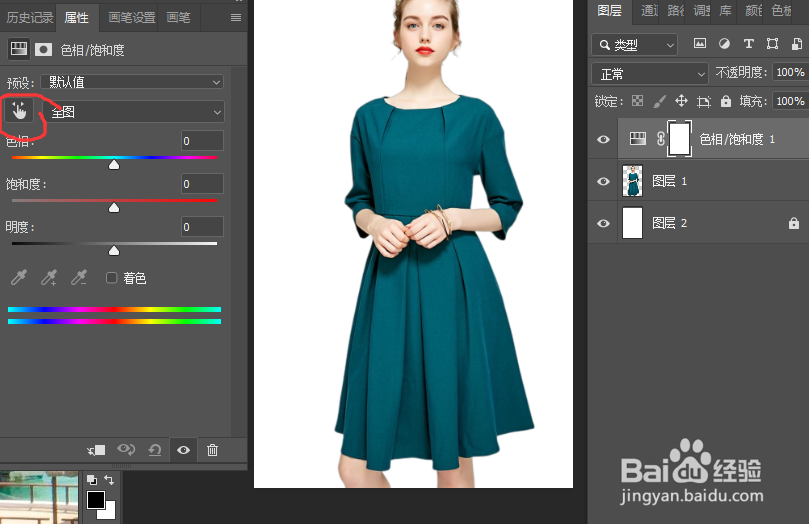The width and height of the screenshot is (809, 524).
Task: Click the 填充 fill value field
Action: pos(790,101)
